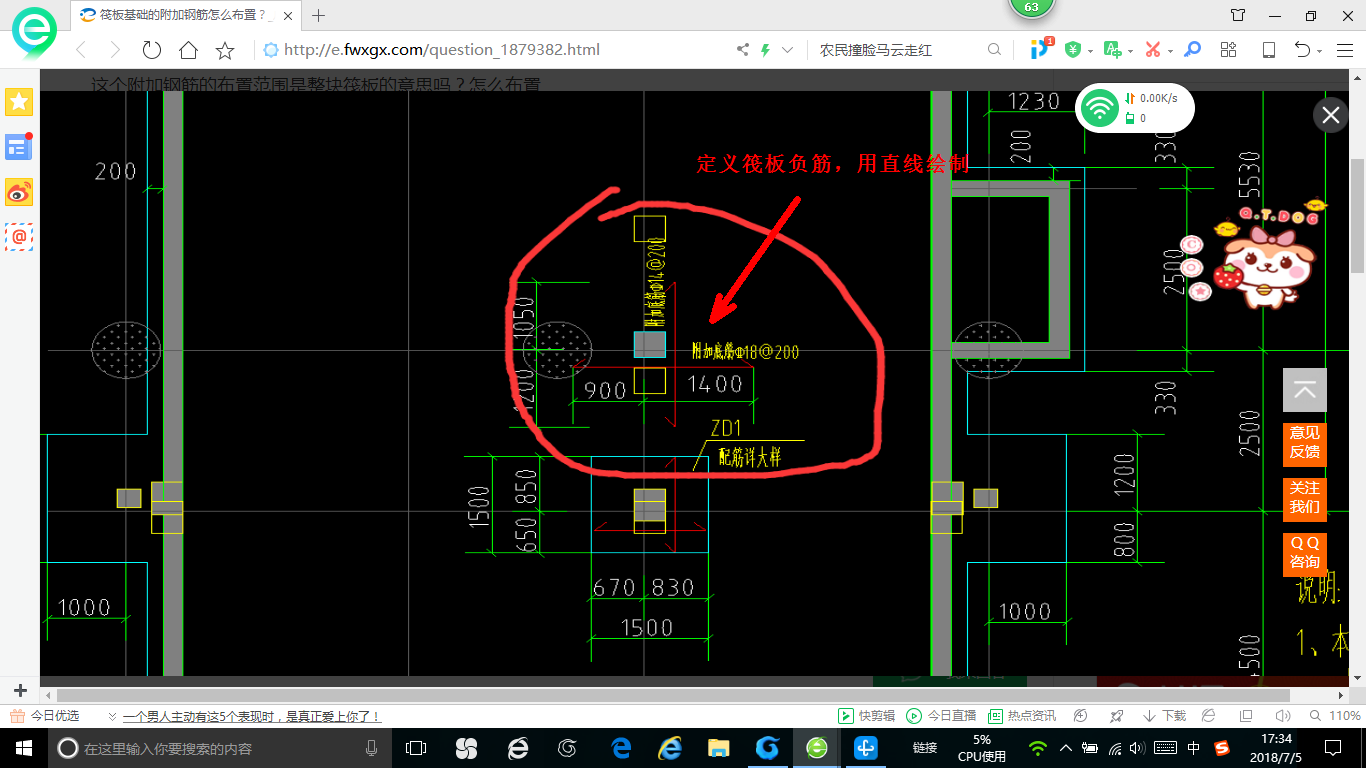Click the green 63 acceleration ball

point(1031,6)
